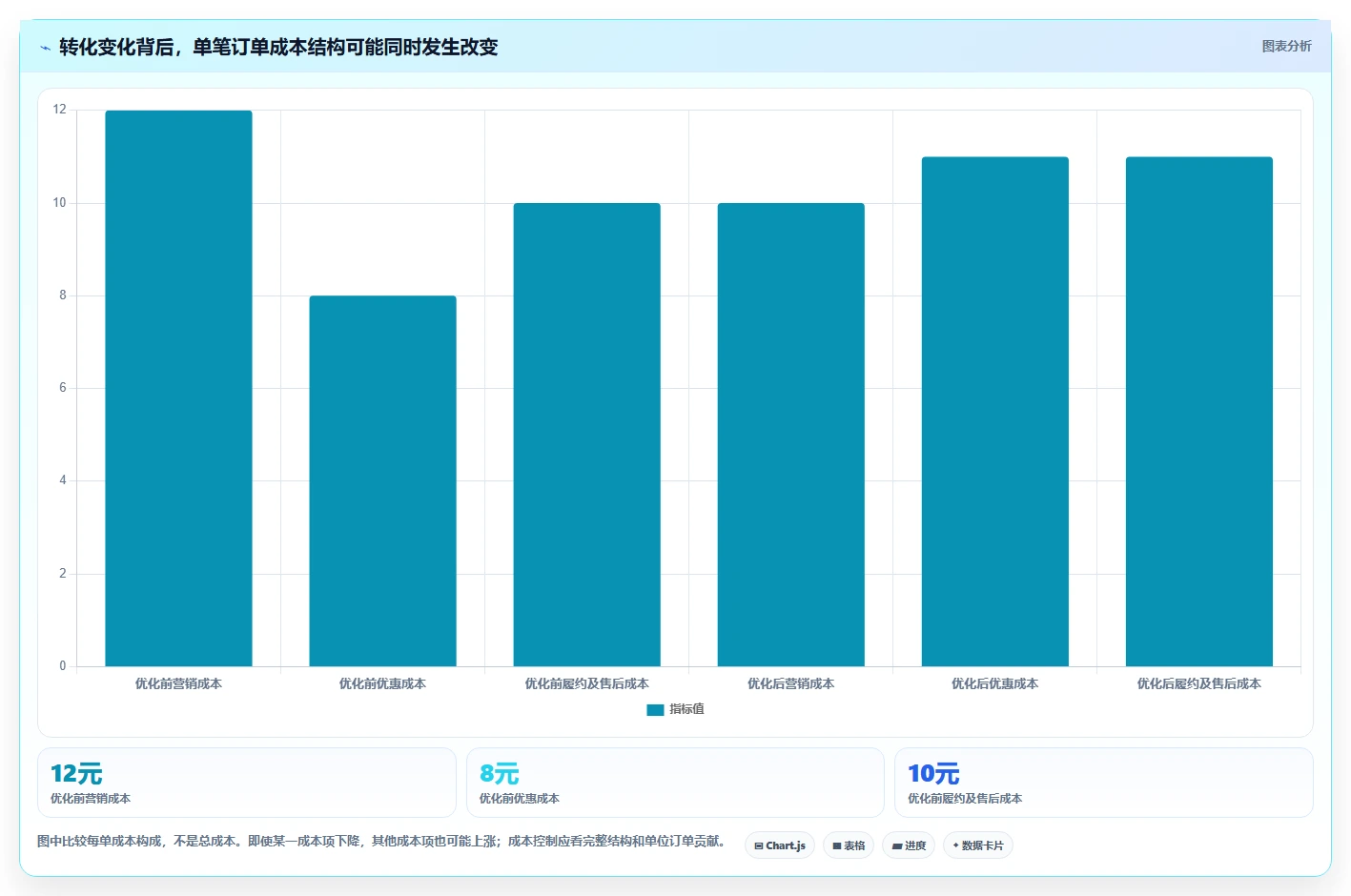
Task: Click the 10元 value in the third card
Action: coord(933,774)
